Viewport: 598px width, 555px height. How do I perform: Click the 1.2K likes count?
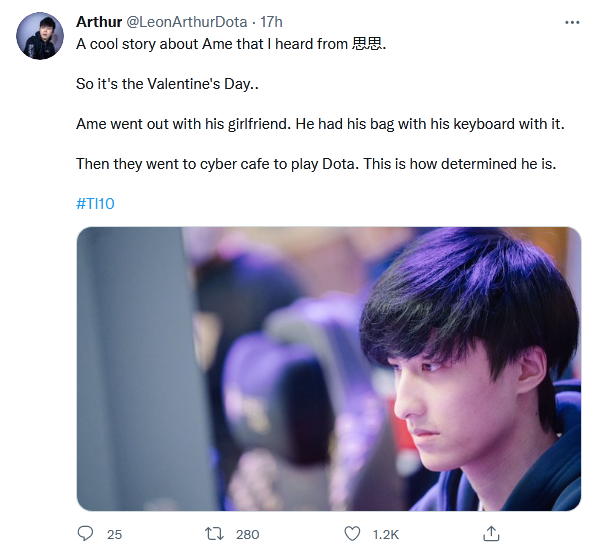pos(386,534)
